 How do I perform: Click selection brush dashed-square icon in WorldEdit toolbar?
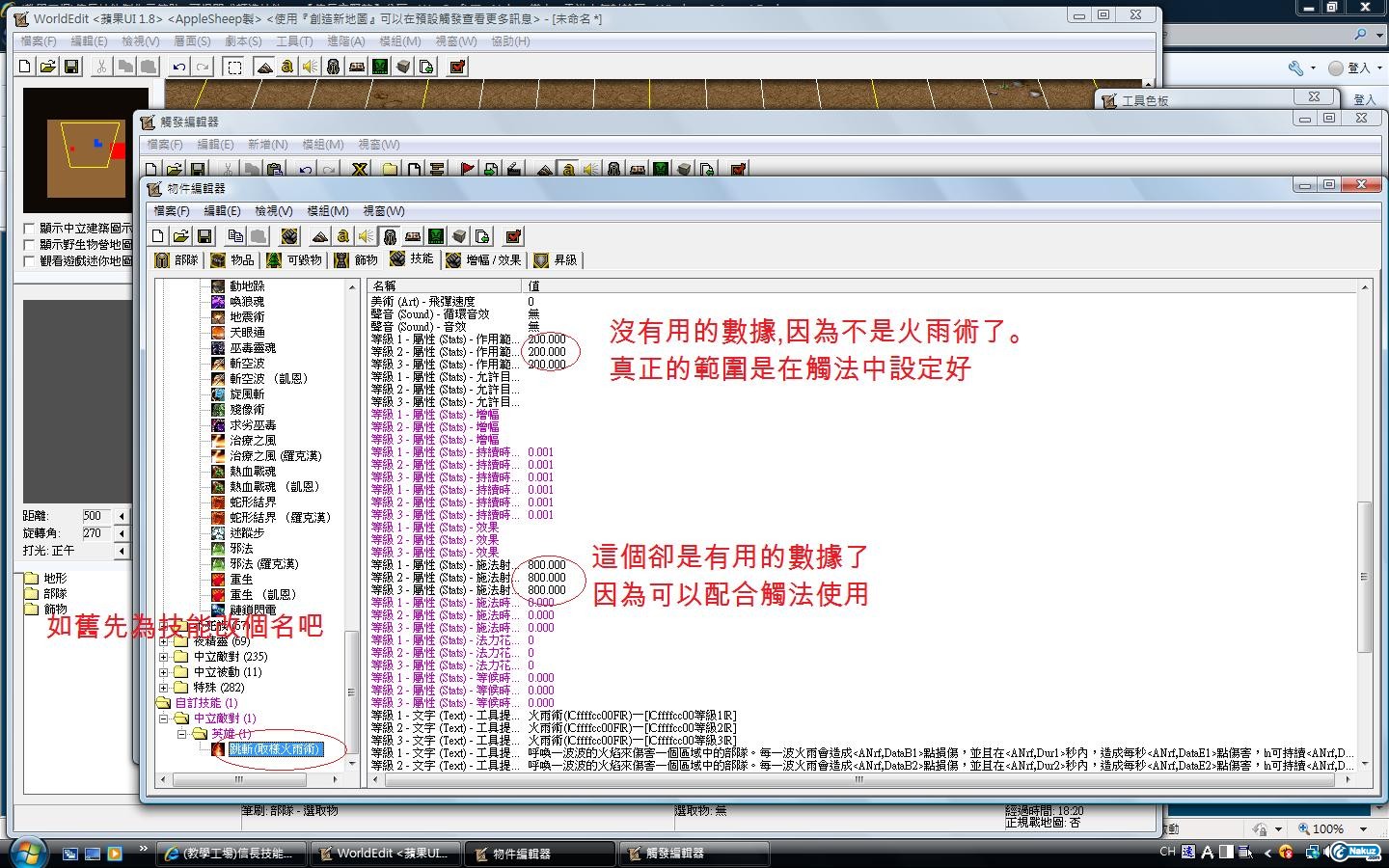[233, 67]
